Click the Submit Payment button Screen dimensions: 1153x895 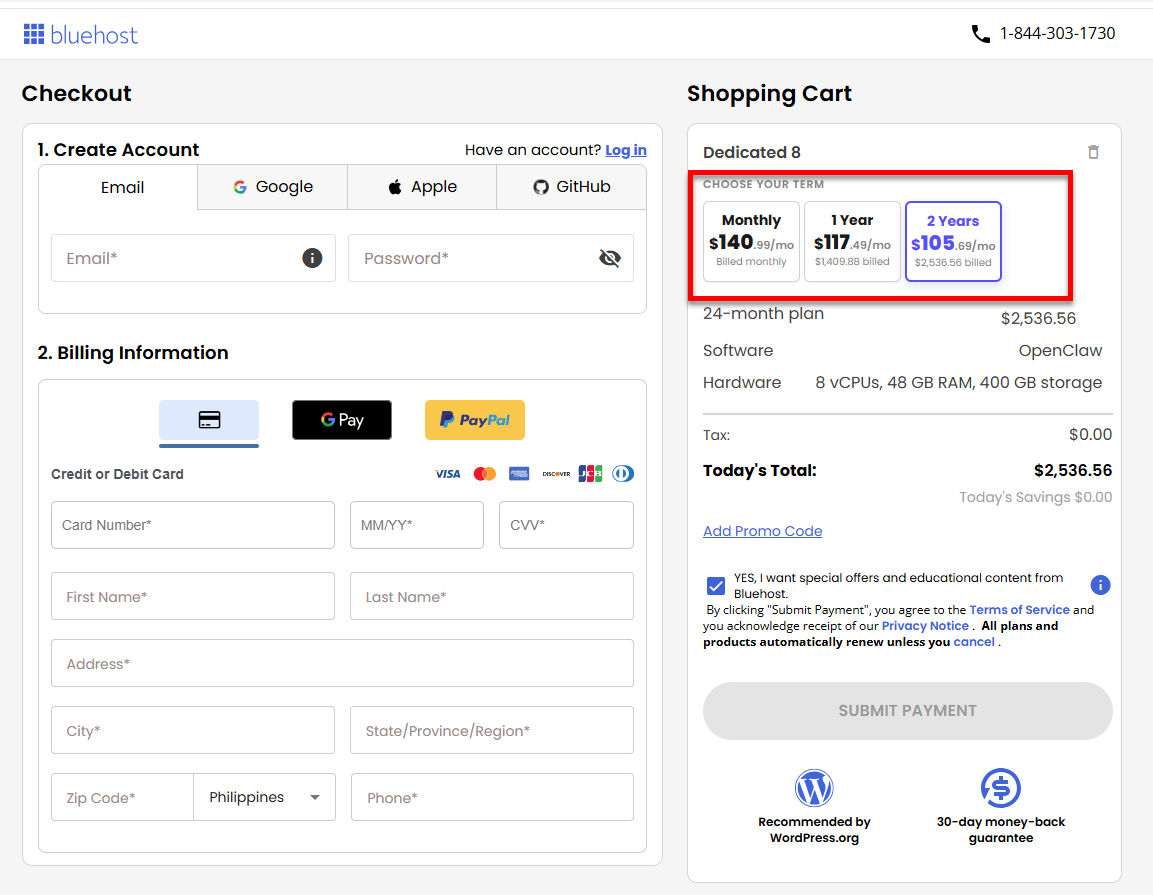[x=907, y=710]
